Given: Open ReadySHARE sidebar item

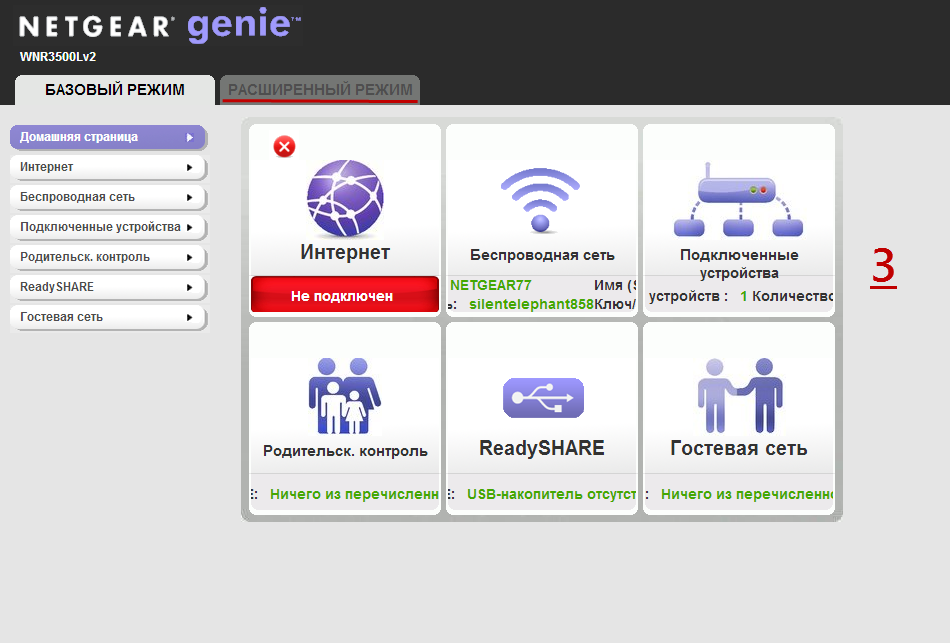Looking at the screenshot, I should 108,287.
